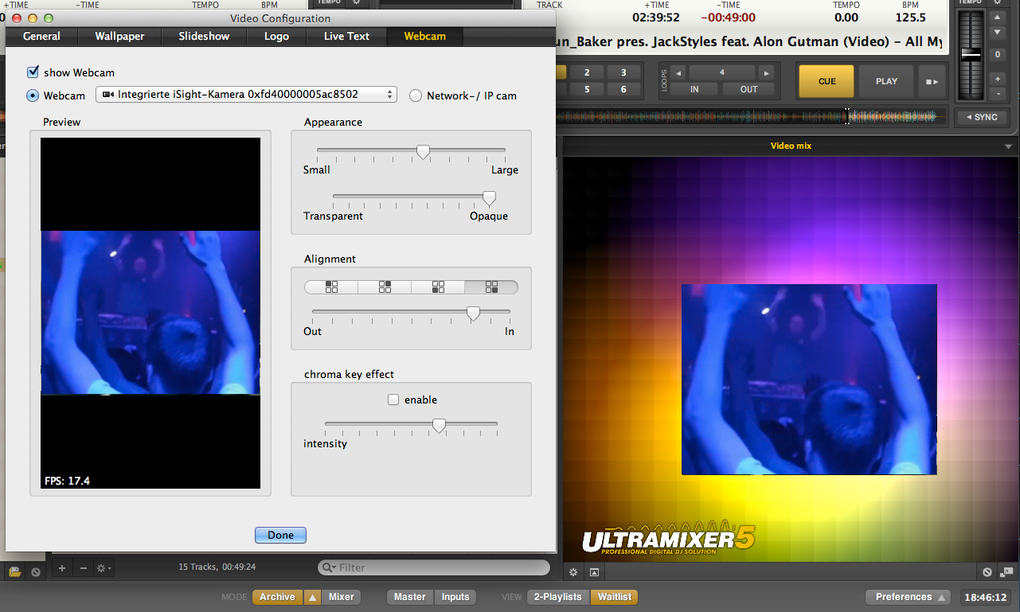
Task: Click the disable-video circle icon below video mix
Action: point(987,572)
